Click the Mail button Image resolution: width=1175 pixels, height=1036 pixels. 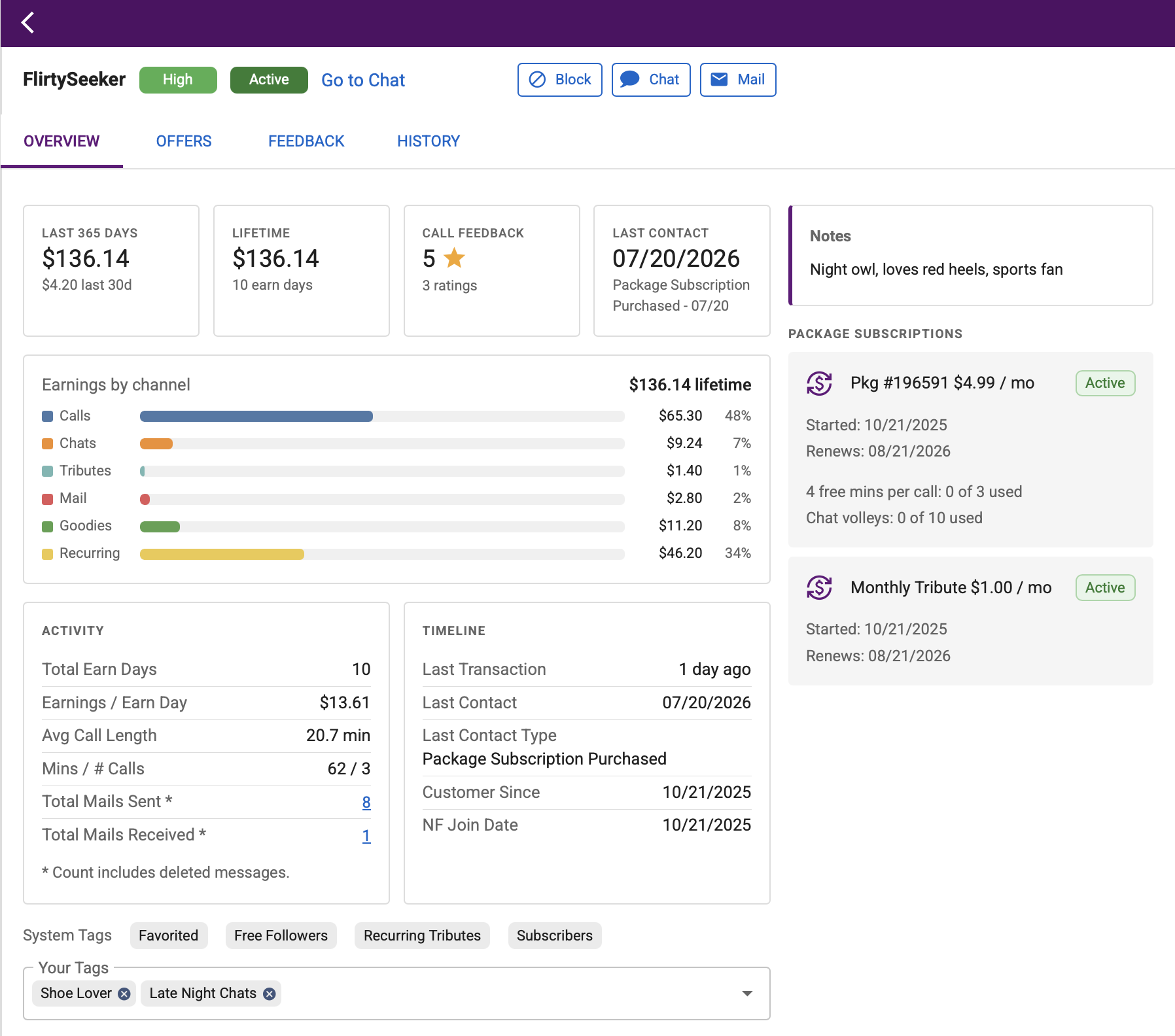(x=738, y=80)
